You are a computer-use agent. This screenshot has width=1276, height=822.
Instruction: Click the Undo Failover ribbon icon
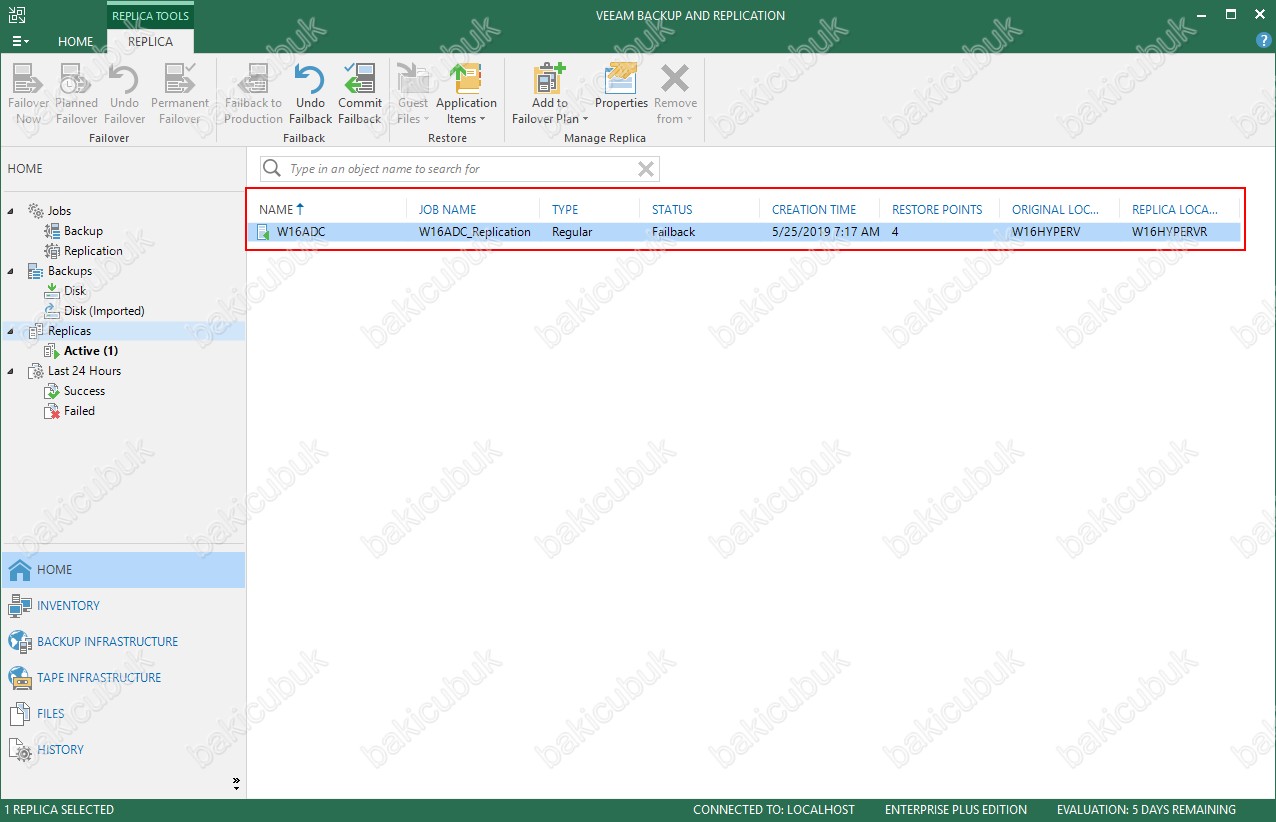point(124,95)
